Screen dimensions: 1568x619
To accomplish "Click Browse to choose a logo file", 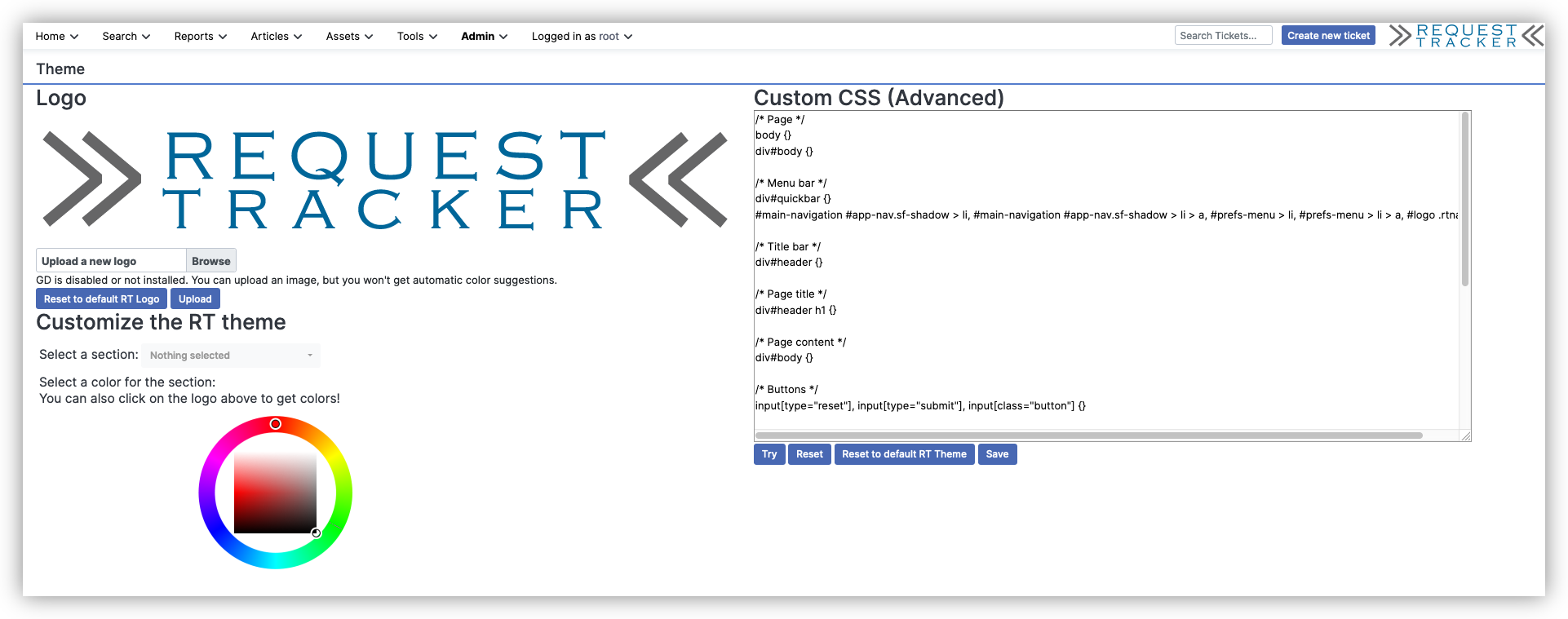I will 210,261.
